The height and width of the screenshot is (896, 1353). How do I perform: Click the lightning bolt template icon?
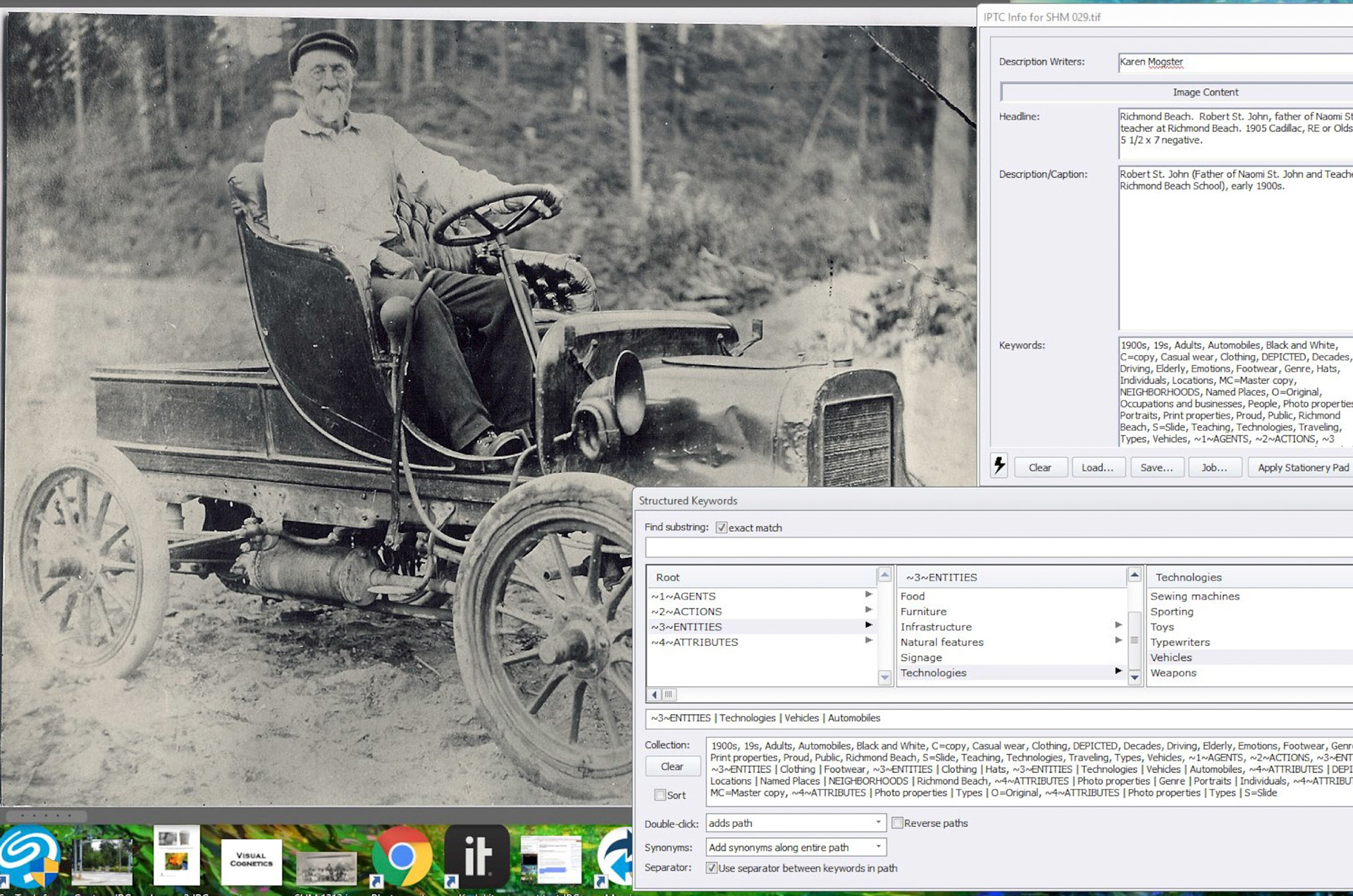999,466
